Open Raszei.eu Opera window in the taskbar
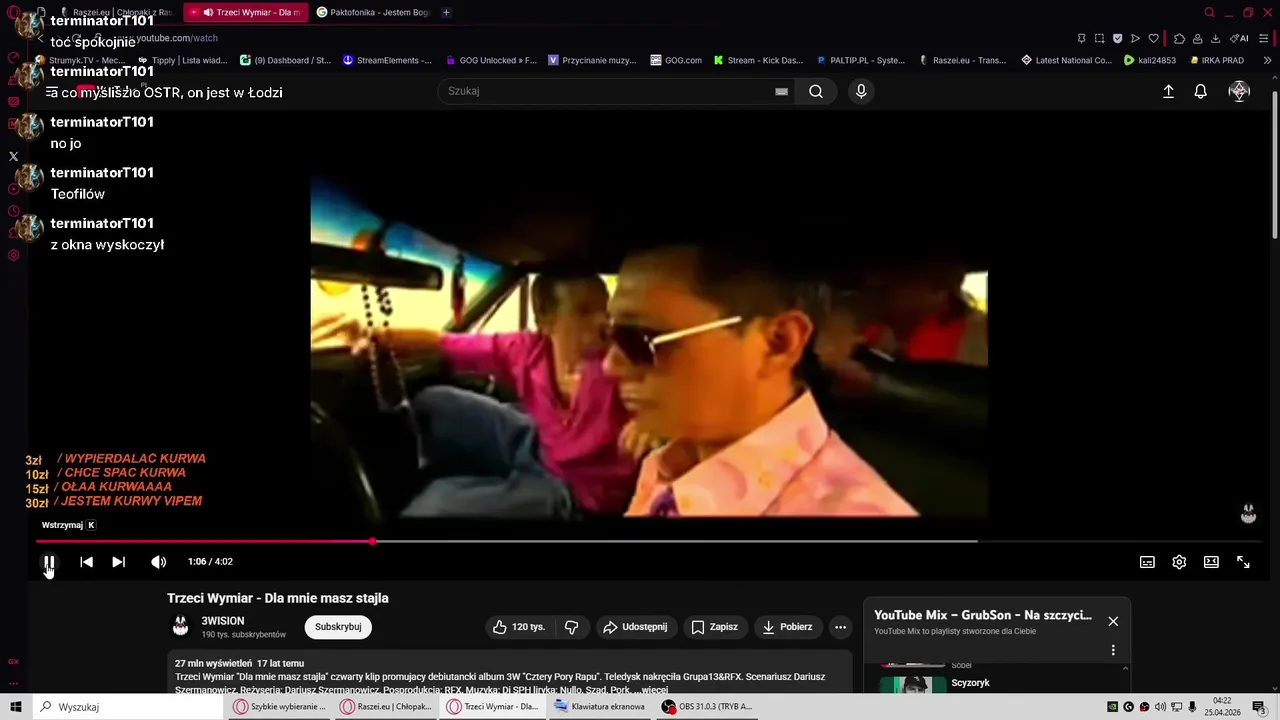This screenshot has width=1280, height=720. coord(386,707)
